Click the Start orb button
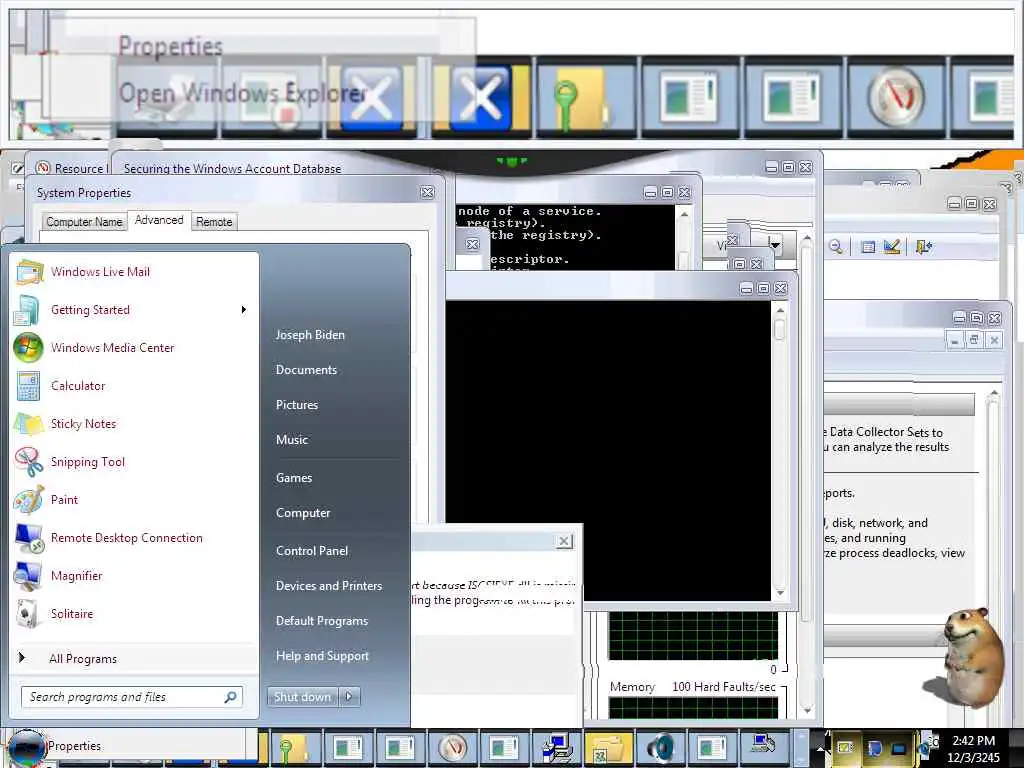1024x768 pixels. point(26,748)
